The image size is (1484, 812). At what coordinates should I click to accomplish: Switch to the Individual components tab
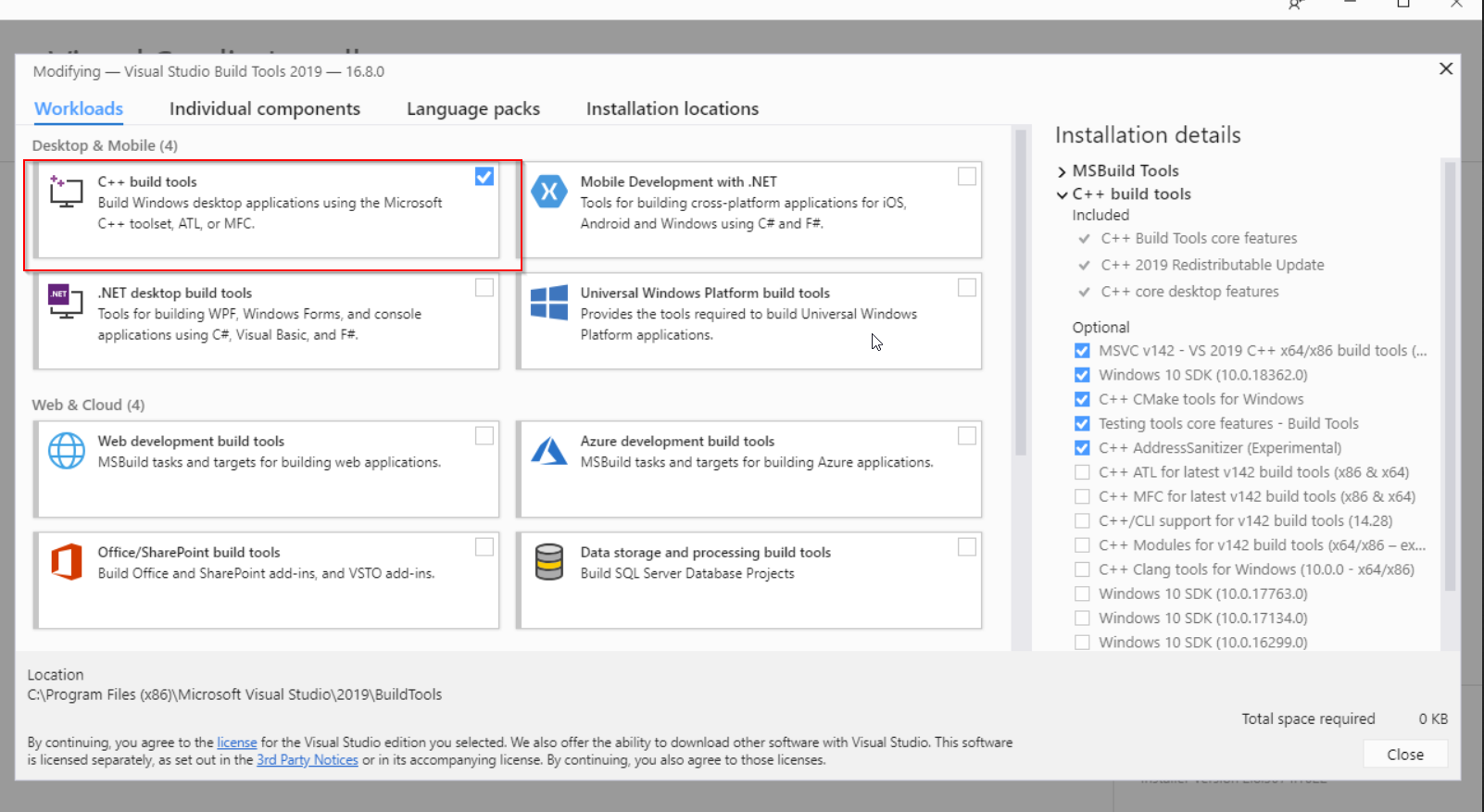pyautogui.click(x=264, y=109)
